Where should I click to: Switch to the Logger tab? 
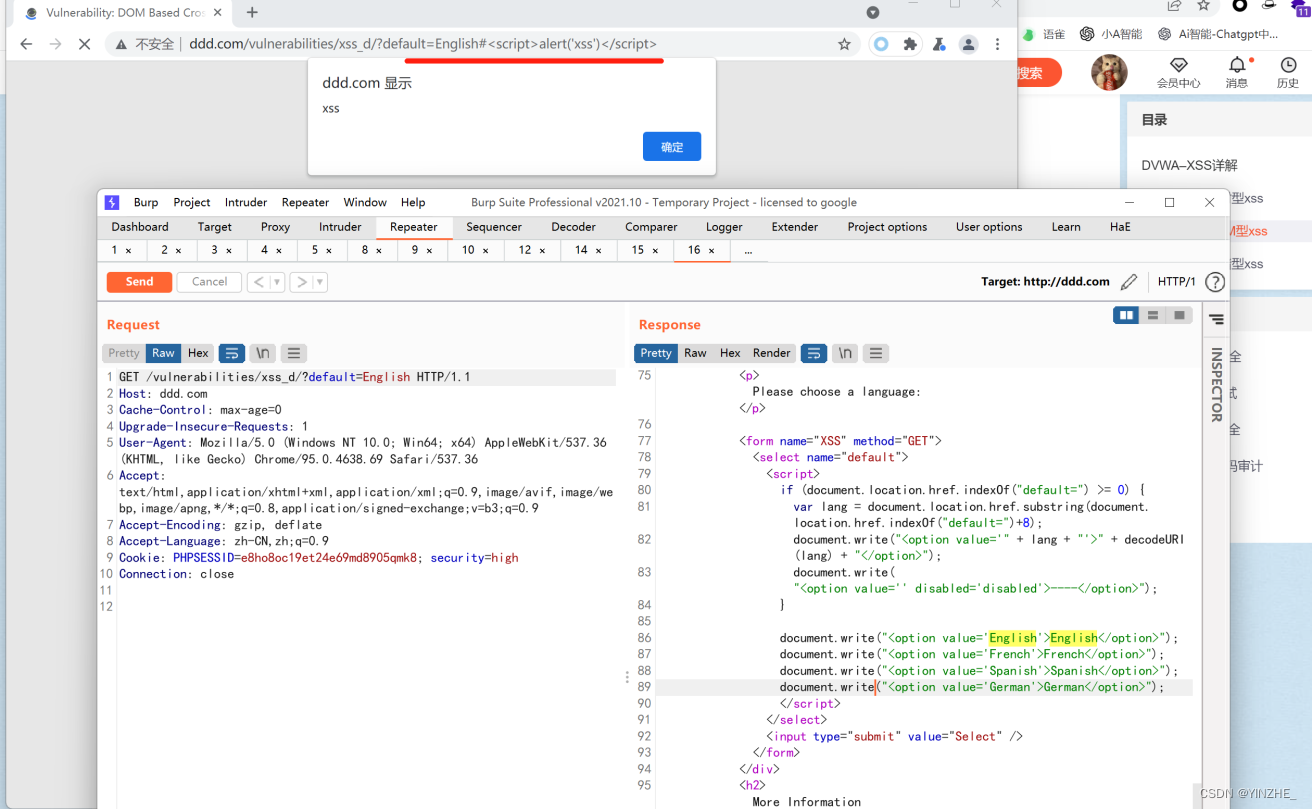[724, 227]
